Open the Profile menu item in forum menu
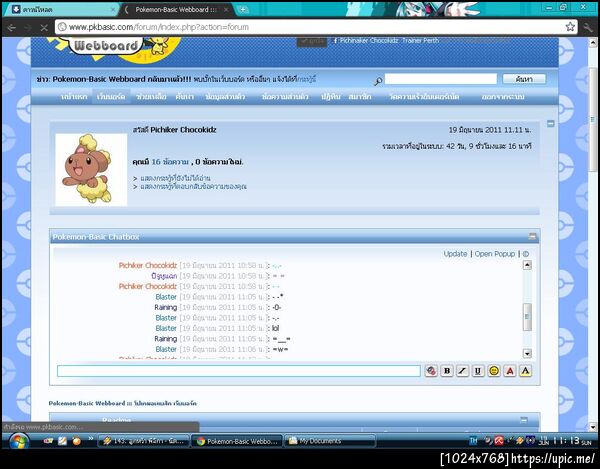This screenshot has width=600, height=469. [225, 97]
